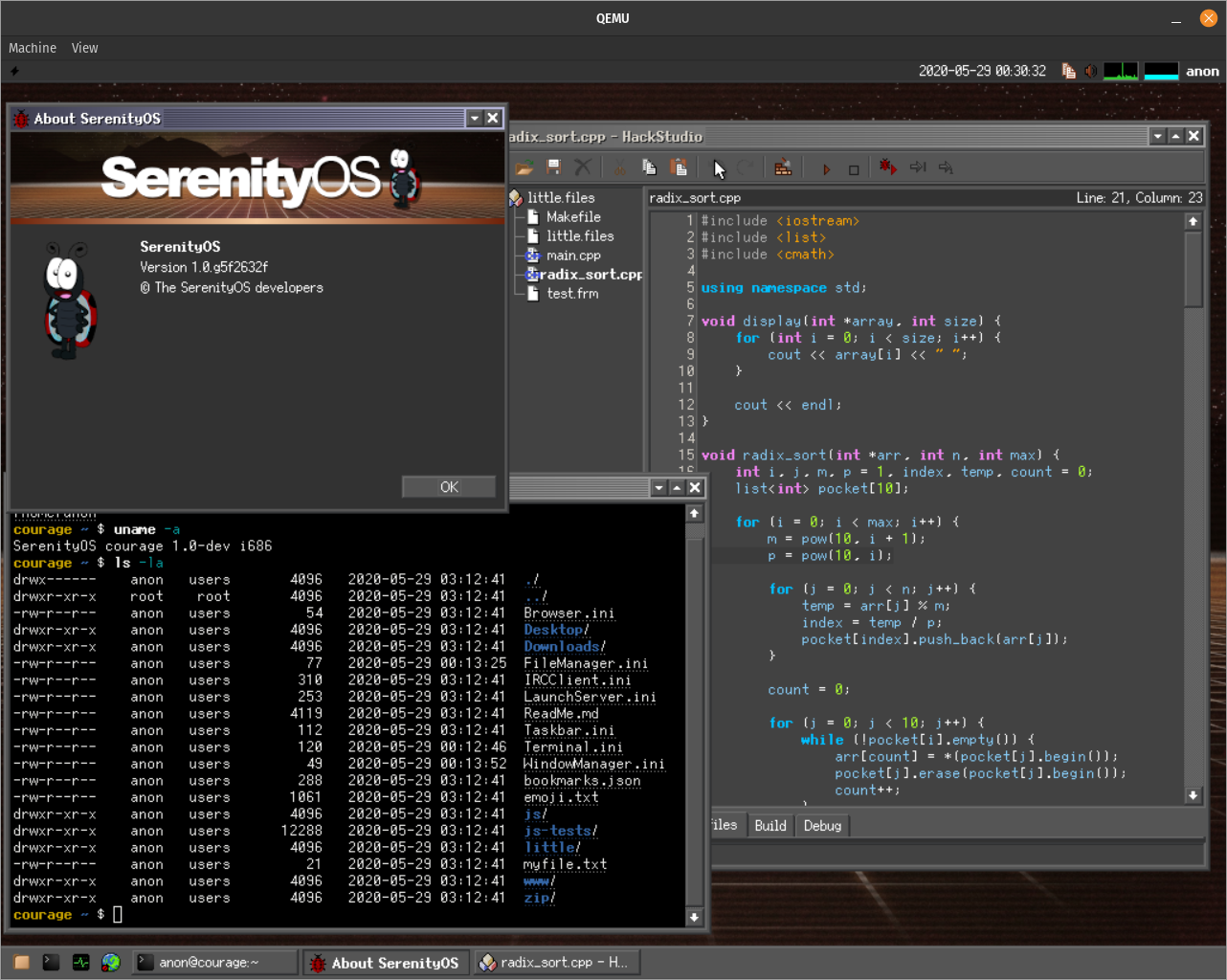The height and width of the screenshot is (980, 1227).
Task: Save the file using the floppy disk icon
Action: [553, 167]
